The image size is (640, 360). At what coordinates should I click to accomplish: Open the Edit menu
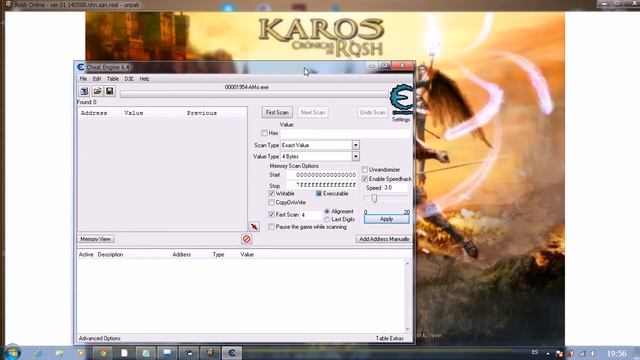pos(97,79)
